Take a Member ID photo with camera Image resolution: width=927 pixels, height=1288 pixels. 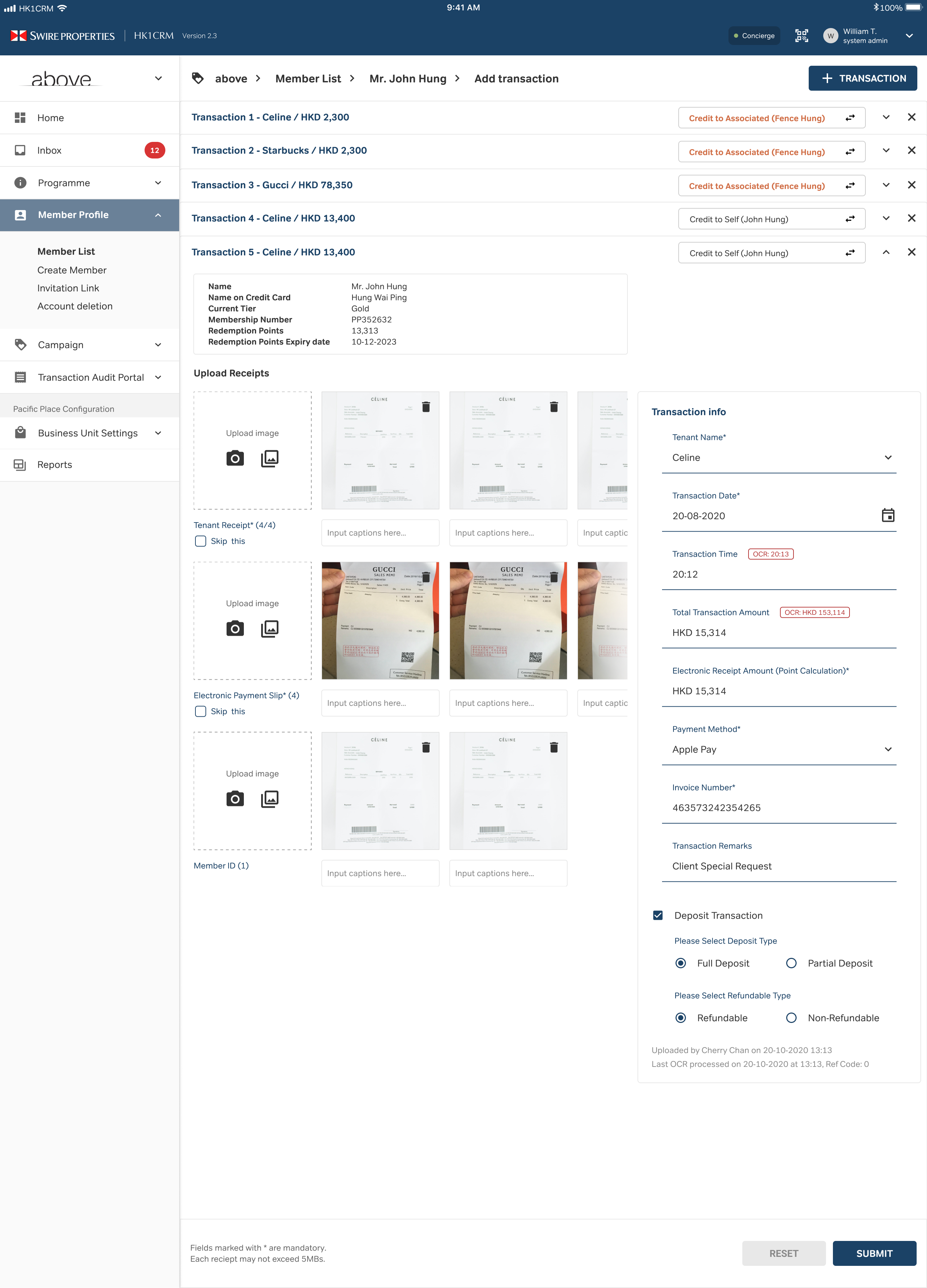(235, 799)
